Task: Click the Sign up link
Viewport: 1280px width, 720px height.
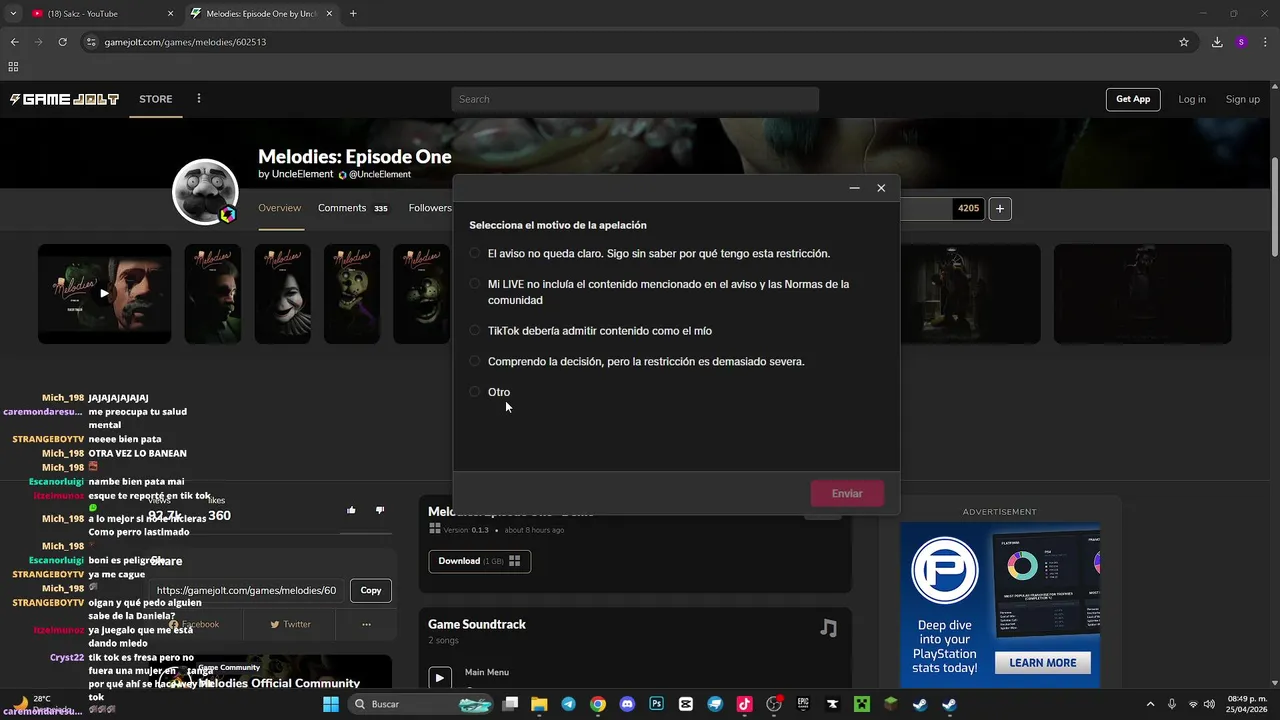Action: (x=1243, y=99)
